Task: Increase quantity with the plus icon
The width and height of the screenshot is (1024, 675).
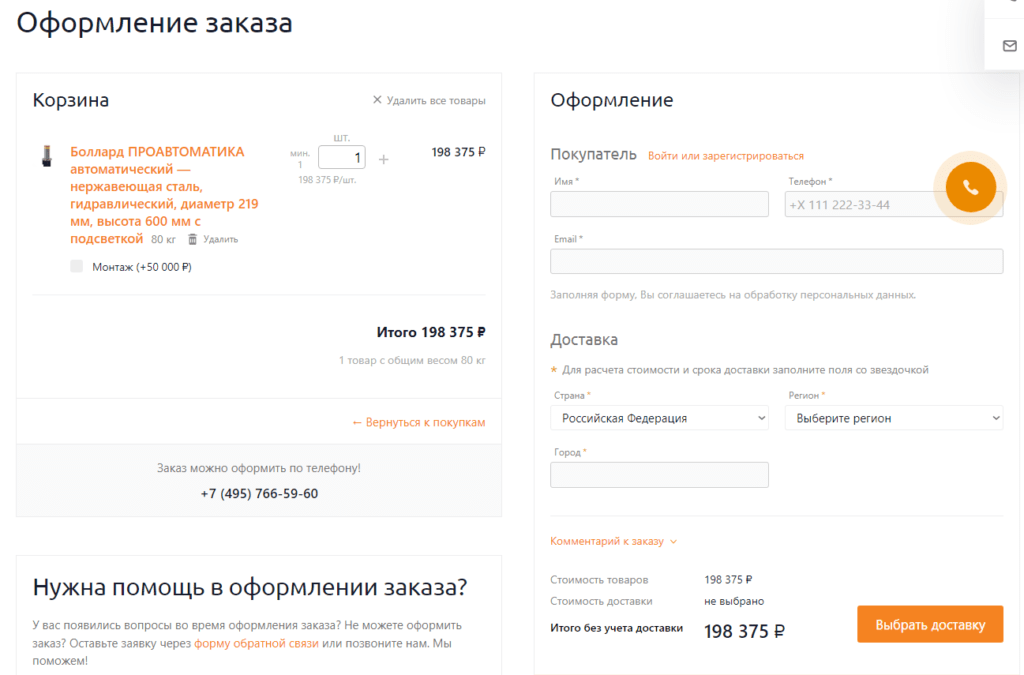Action: 383,159
